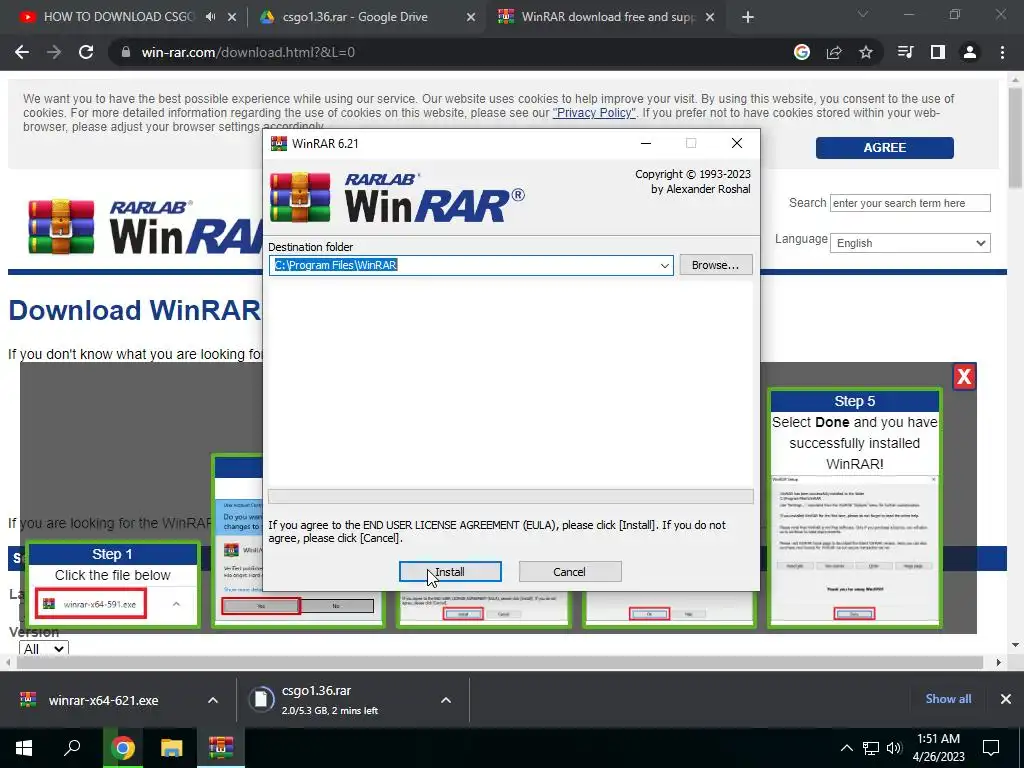Click the Step 5 installation thumbnail
The width and height of the screenshot is (1024, 768).
(x=854, y=508)
